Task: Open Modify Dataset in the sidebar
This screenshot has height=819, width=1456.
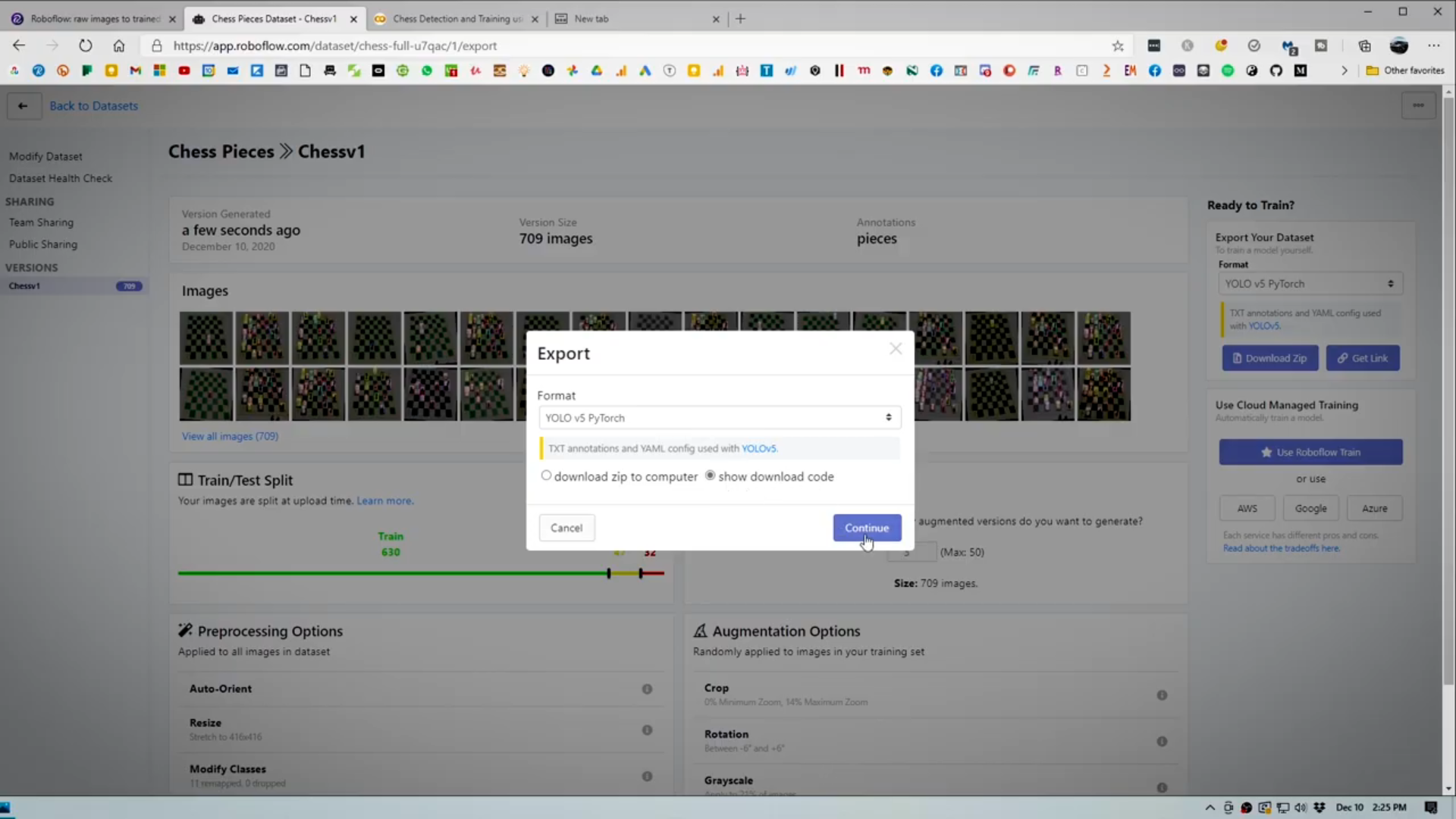Action: click(x=45, y=156)
